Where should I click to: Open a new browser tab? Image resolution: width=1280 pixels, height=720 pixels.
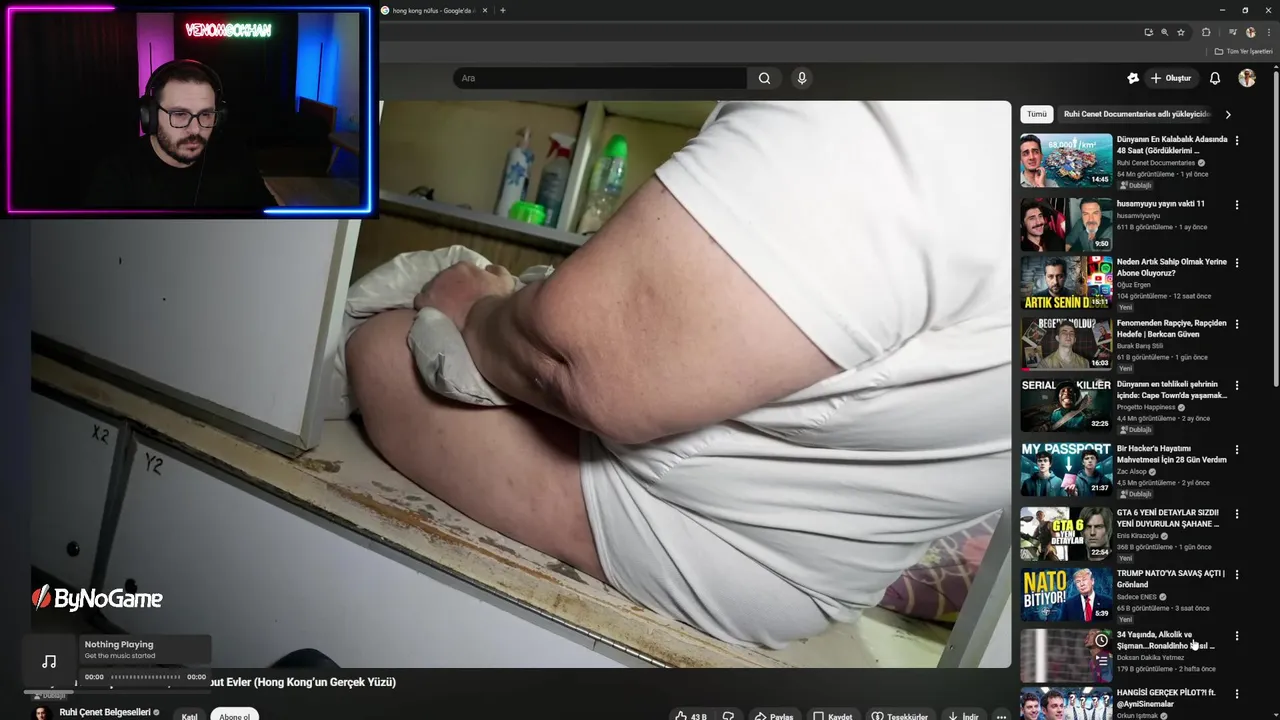502,10
